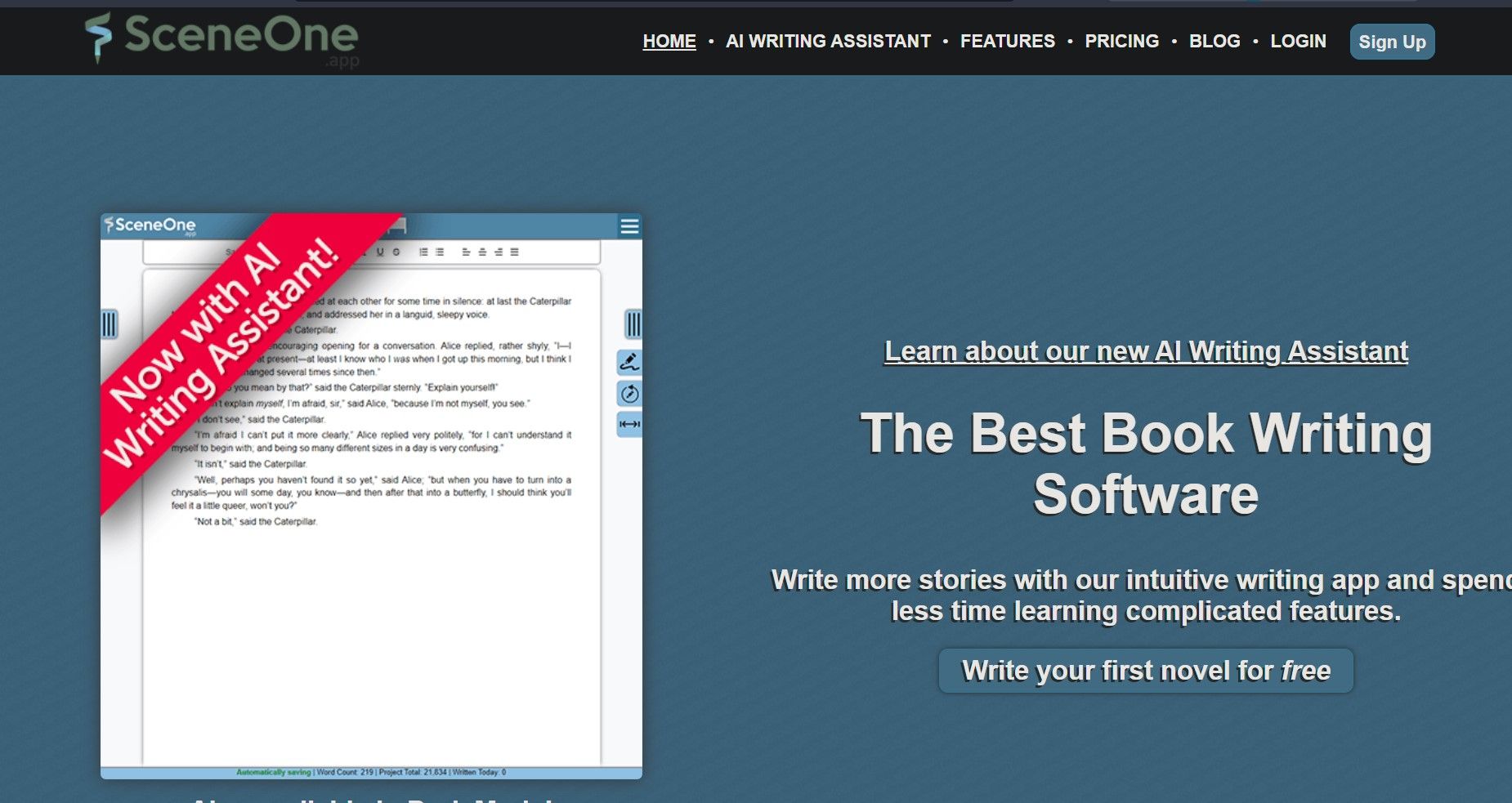
Task: Click the underline icon in the preview toolbar
Action: click(380, 252)
